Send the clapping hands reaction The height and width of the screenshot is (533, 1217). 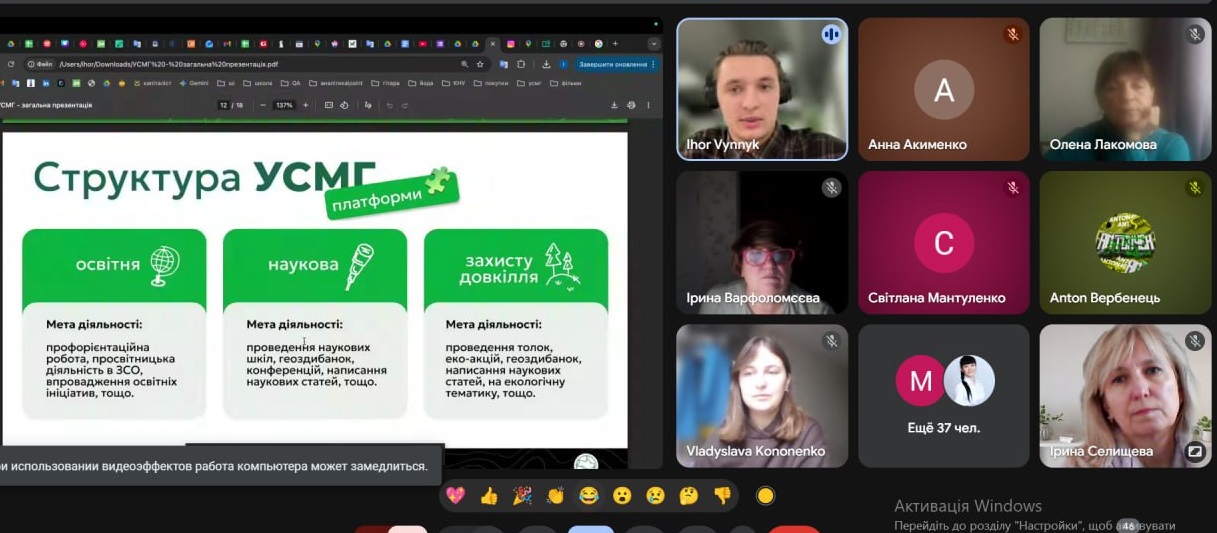[x=555, y=495]
